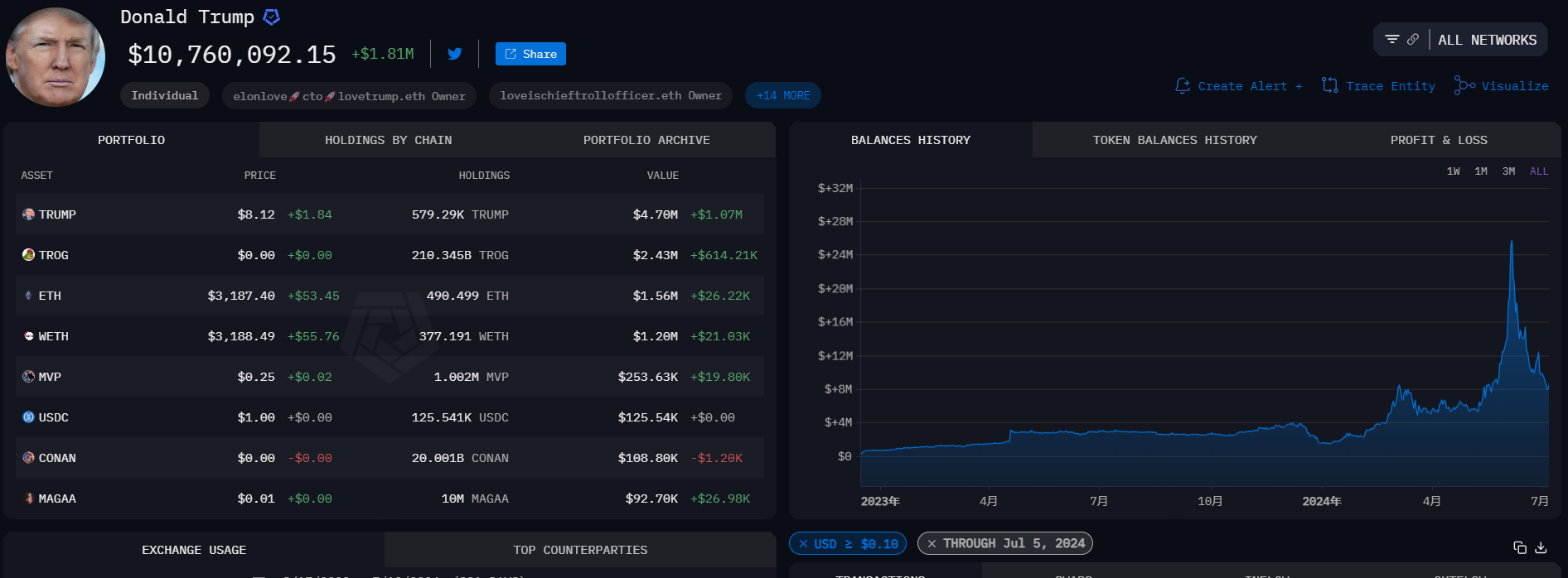The width and height of the screenshot is (1568, 578).
Task: Open the PROFIT & LOSS tab
Action: click(1439, 140)
